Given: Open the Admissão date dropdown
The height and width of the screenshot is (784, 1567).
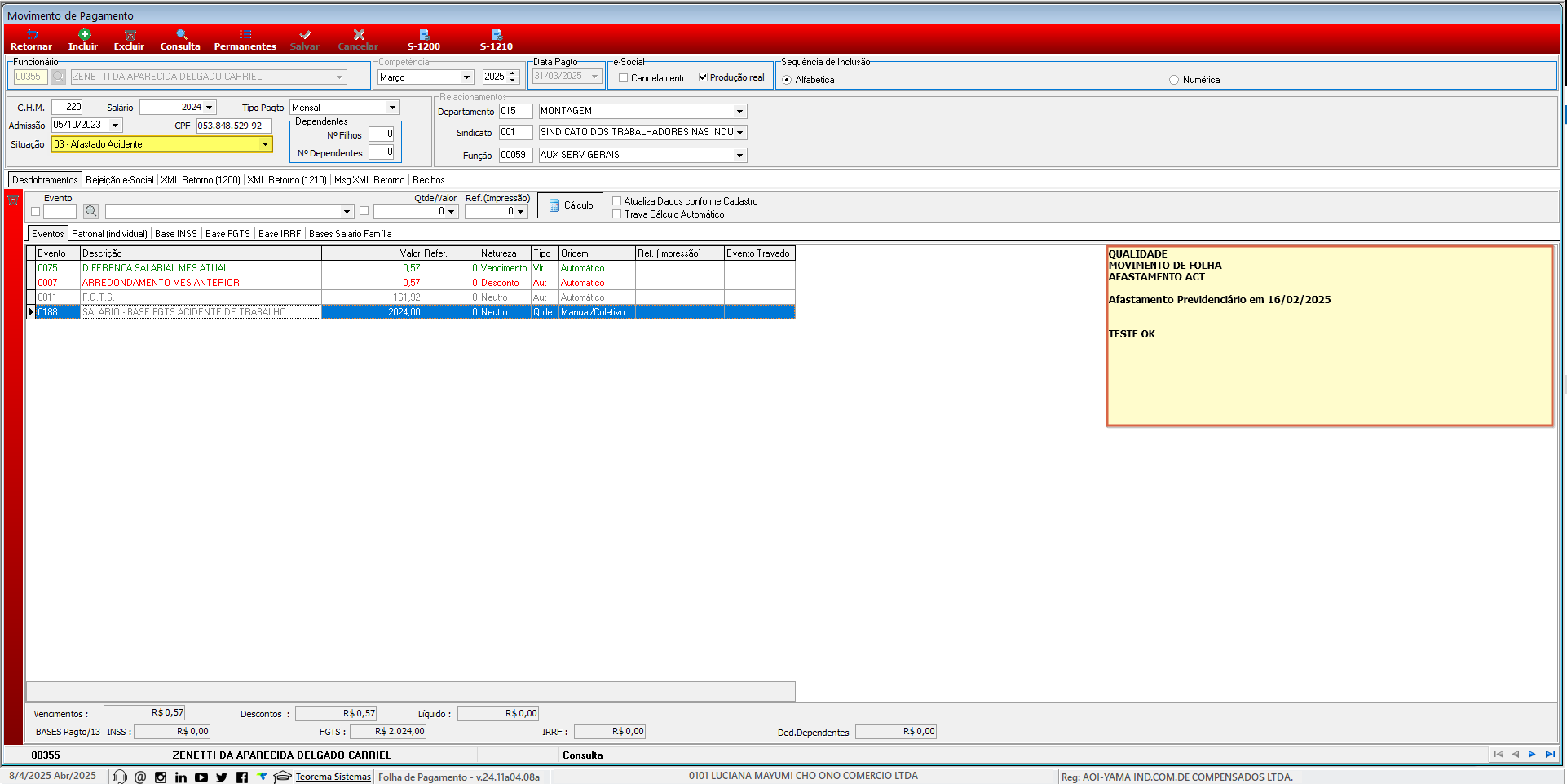Looking at the screenshot, I should click(x=116, y=126).
